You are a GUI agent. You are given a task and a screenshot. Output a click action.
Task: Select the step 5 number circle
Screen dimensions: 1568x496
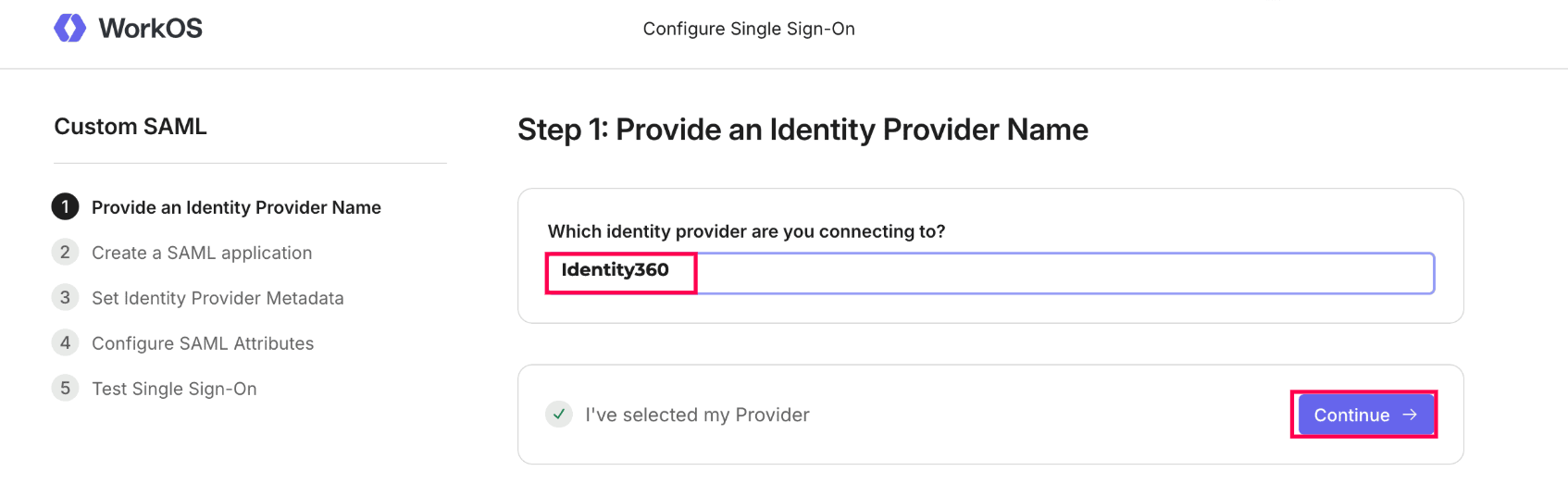coord(65,388)
